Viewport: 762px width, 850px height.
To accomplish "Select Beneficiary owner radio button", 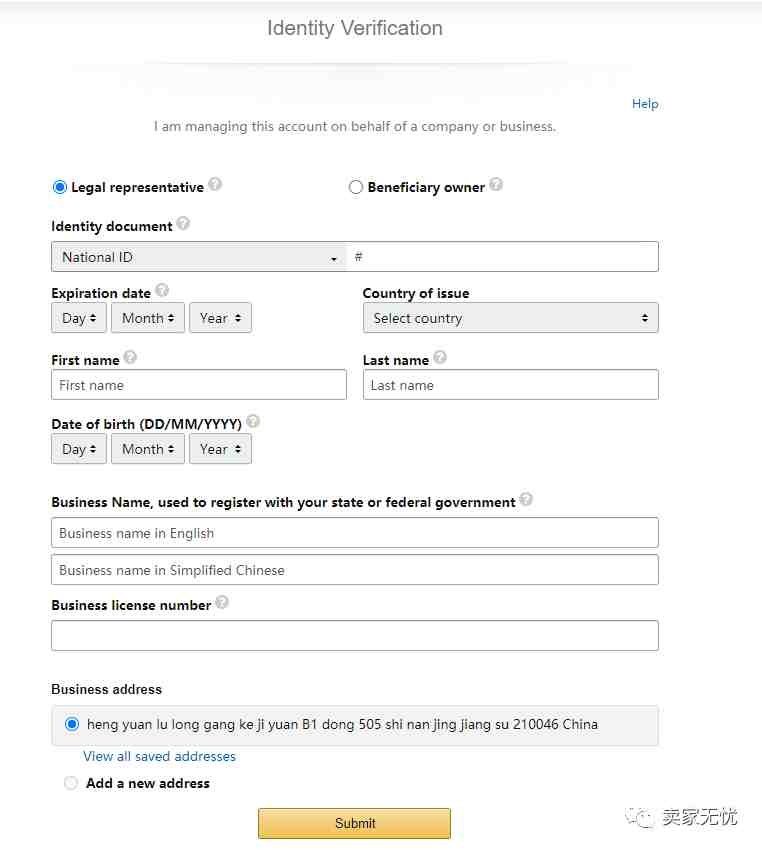I will [356, 187].
